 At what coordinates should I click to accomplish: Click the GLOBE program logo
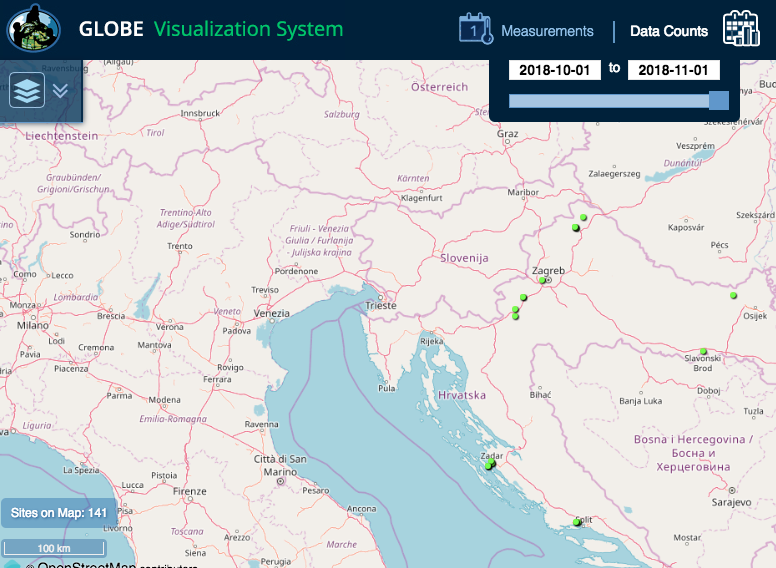tap(34, 29)
